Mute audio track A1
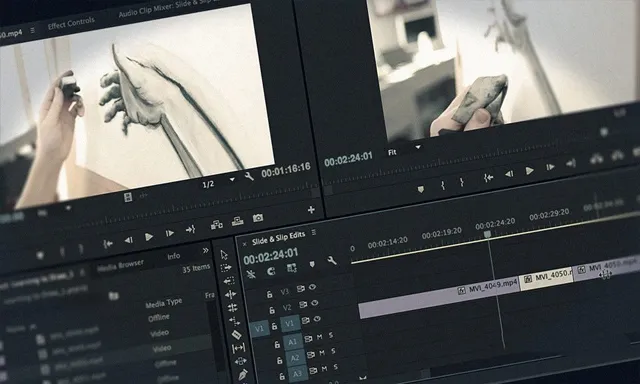This screenshot has height=384, width=640. [319, 337]
